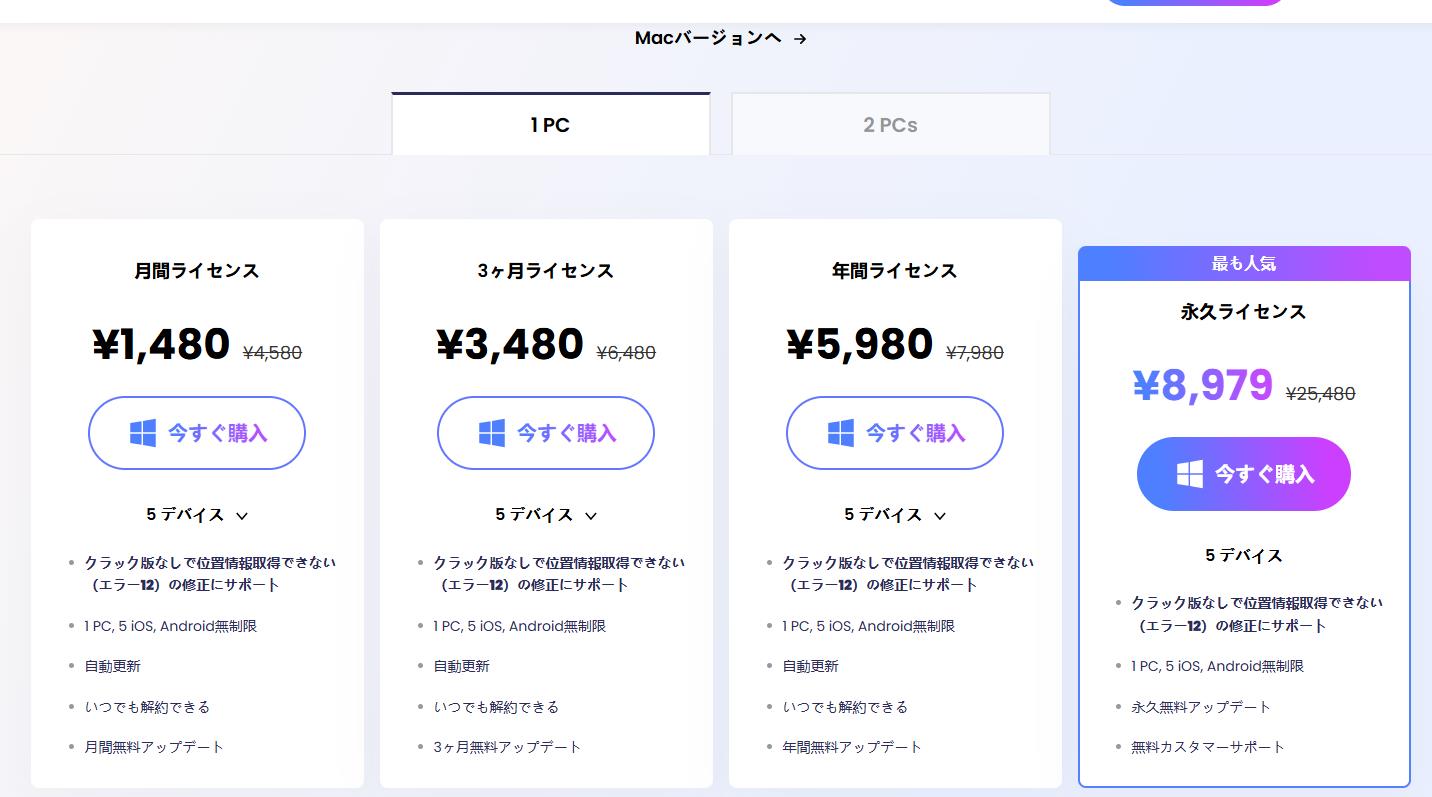
Task: Click いつでも解約できる in the annual license card
Action: (x=845, y=707)
